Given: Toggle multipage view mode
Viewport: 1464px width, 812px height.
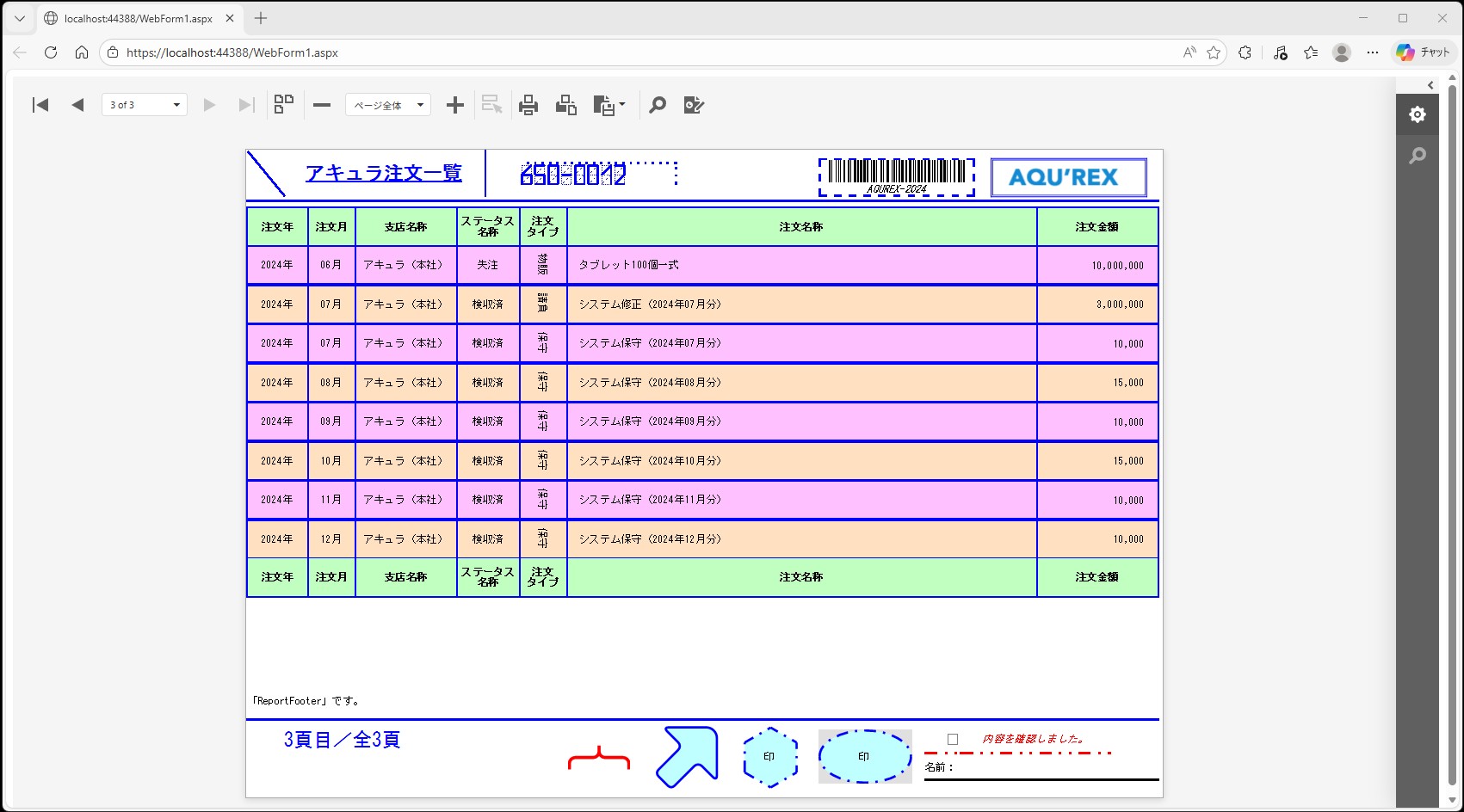Looking at the screenshot, I should tap(284, 105).
